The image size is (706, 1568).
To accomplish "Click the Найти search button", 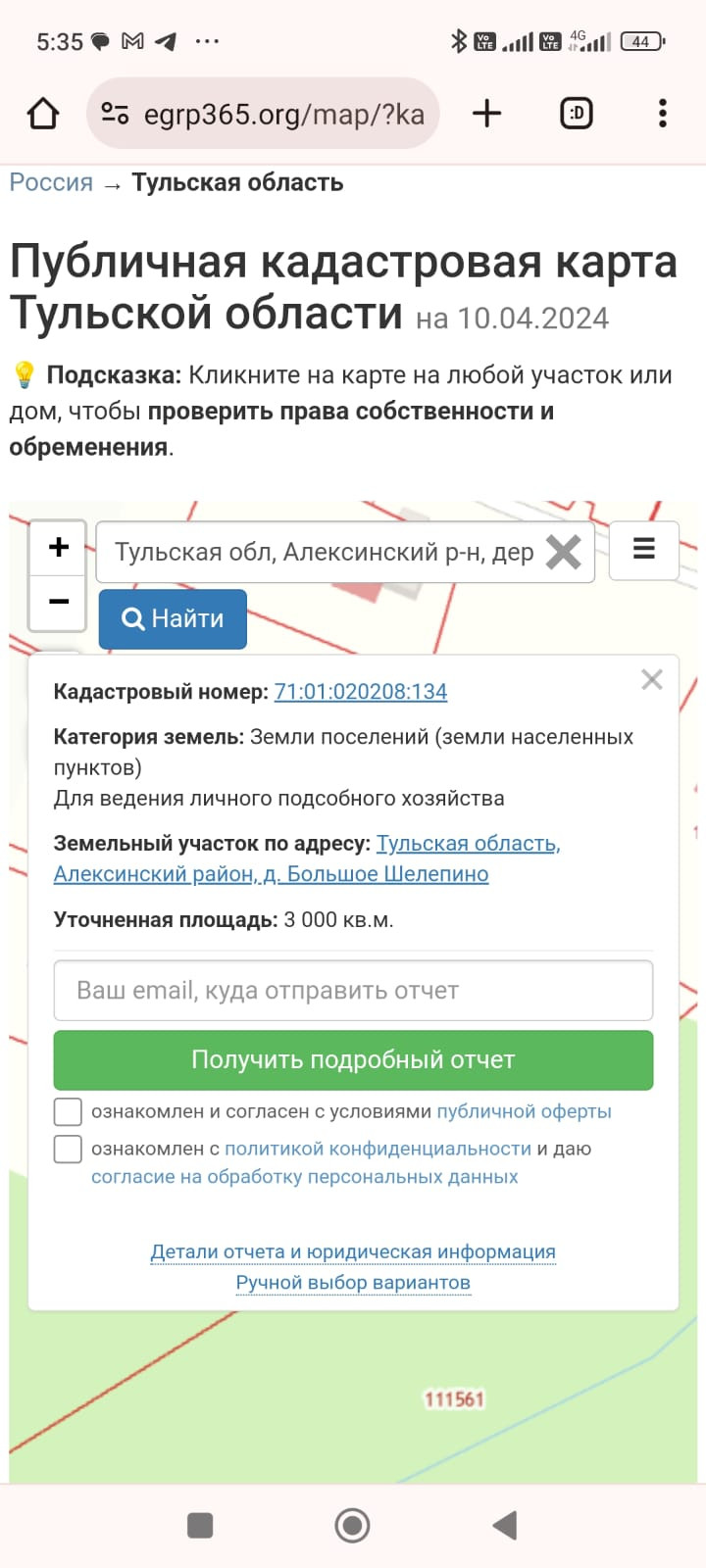I will (173, 618).
